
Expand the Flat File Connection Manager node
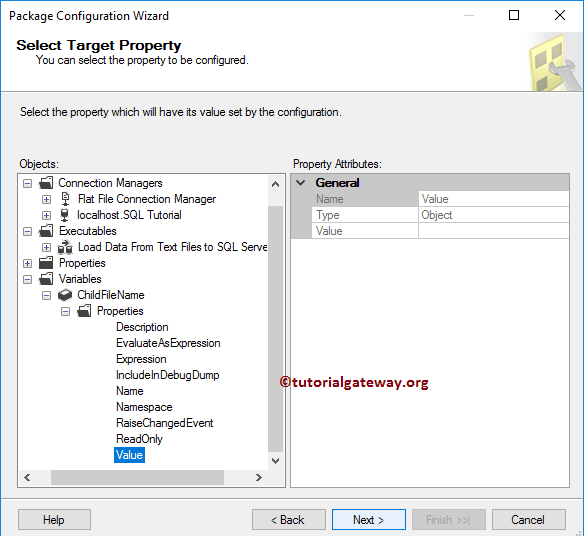click(x=46, y=200)
